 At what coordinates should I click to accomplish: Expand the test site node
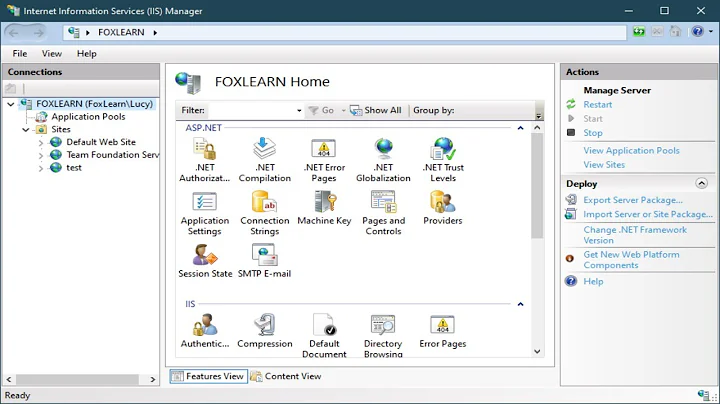tap(41, 168)
